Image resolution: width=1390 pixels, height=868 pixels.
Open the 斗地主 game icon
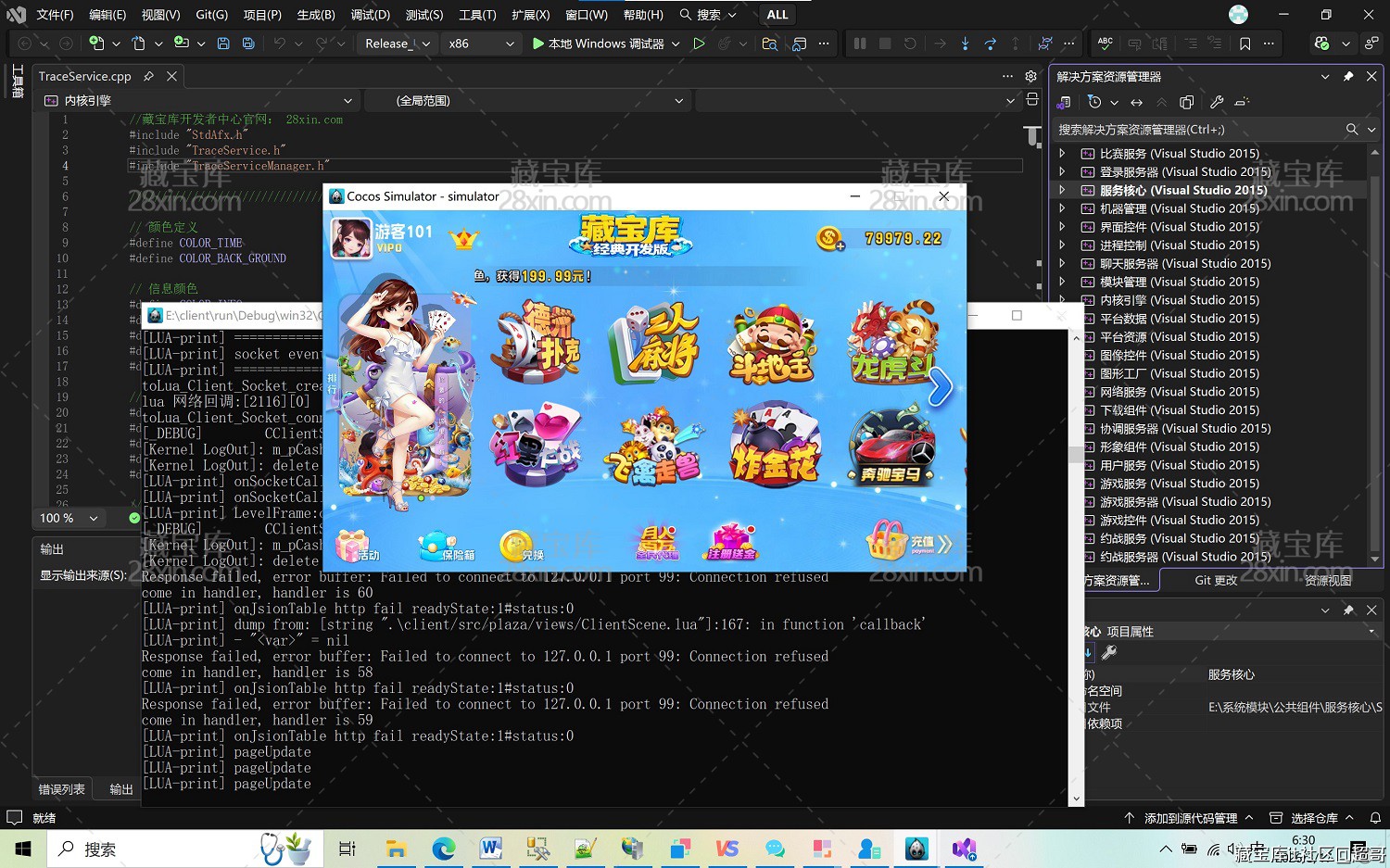(x=771, y=344)
